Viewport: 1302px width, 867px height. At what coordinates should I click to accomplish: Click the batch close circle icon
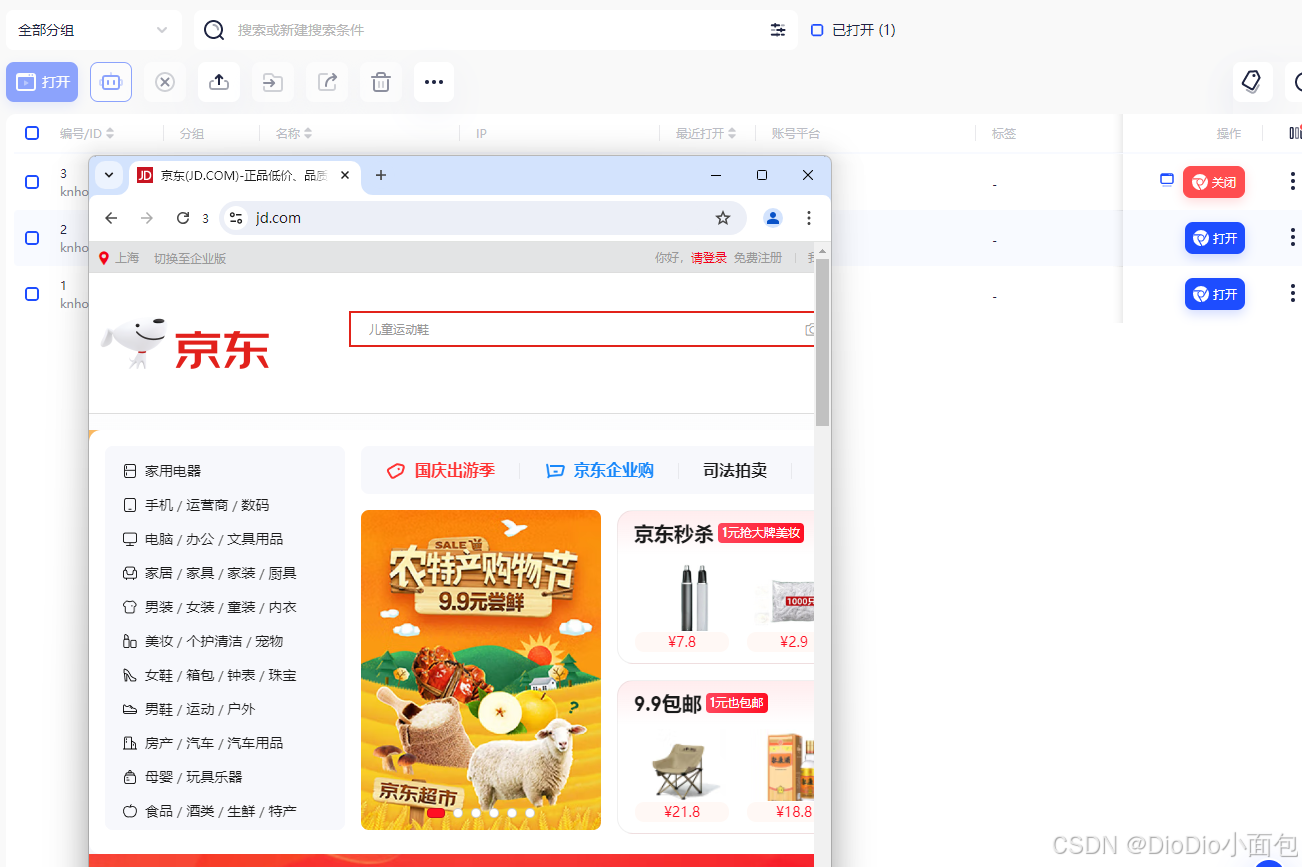coord(164,82)
